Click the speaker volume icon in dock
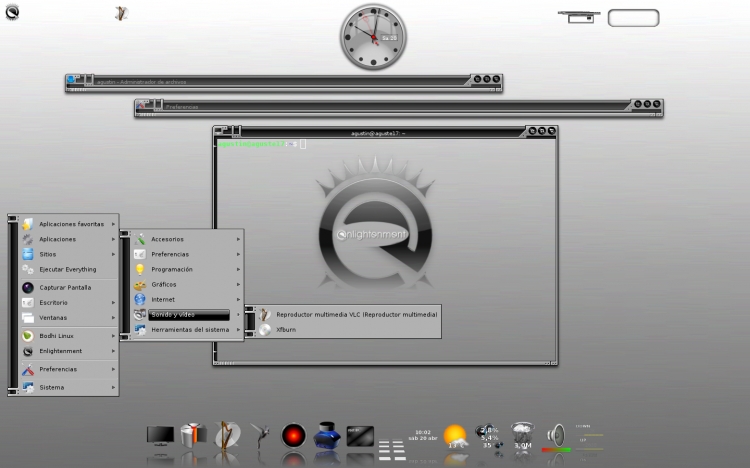 coord(556,435)
